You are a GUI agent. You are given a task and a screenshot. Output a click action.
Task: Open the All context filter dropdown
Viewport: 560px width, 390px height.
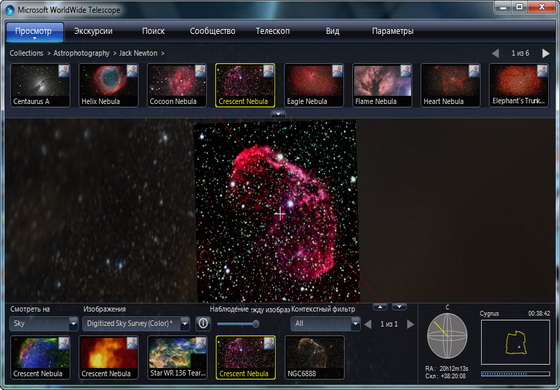[325, 324]
